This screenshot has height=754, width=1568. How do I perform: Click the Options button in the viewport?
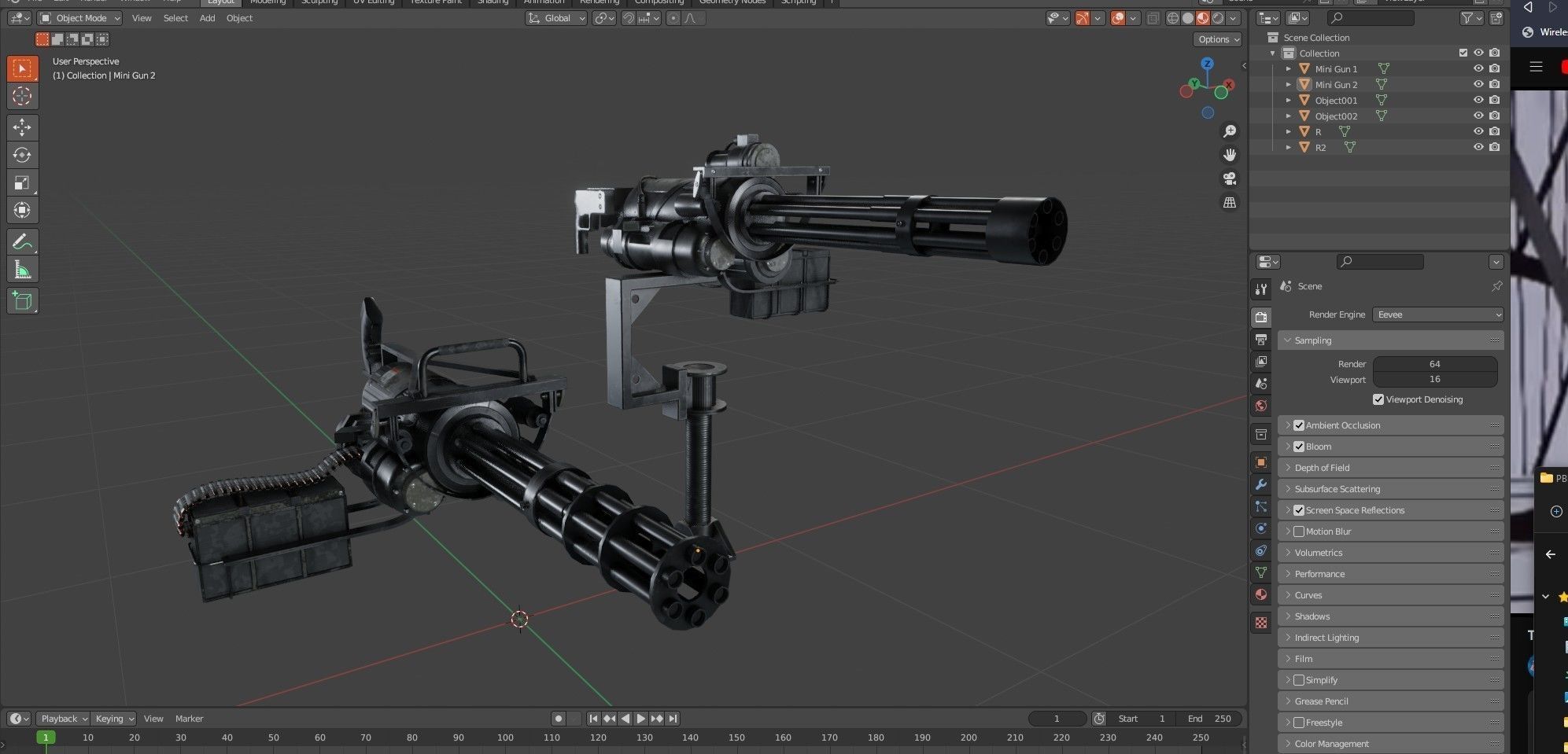click(1217, 39)
